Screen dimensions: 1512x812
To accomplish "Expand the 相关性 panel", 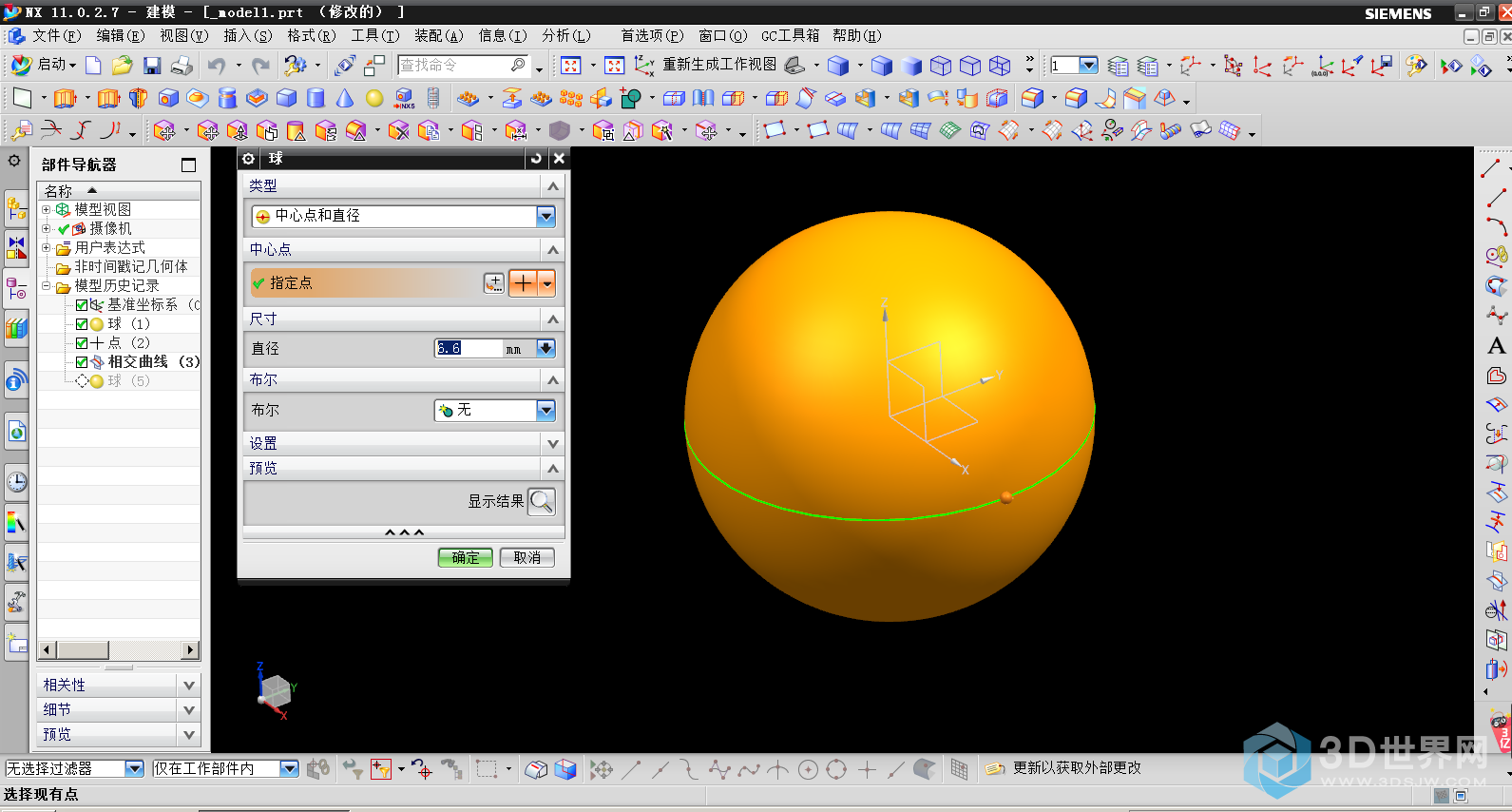I will pos(189,685).
